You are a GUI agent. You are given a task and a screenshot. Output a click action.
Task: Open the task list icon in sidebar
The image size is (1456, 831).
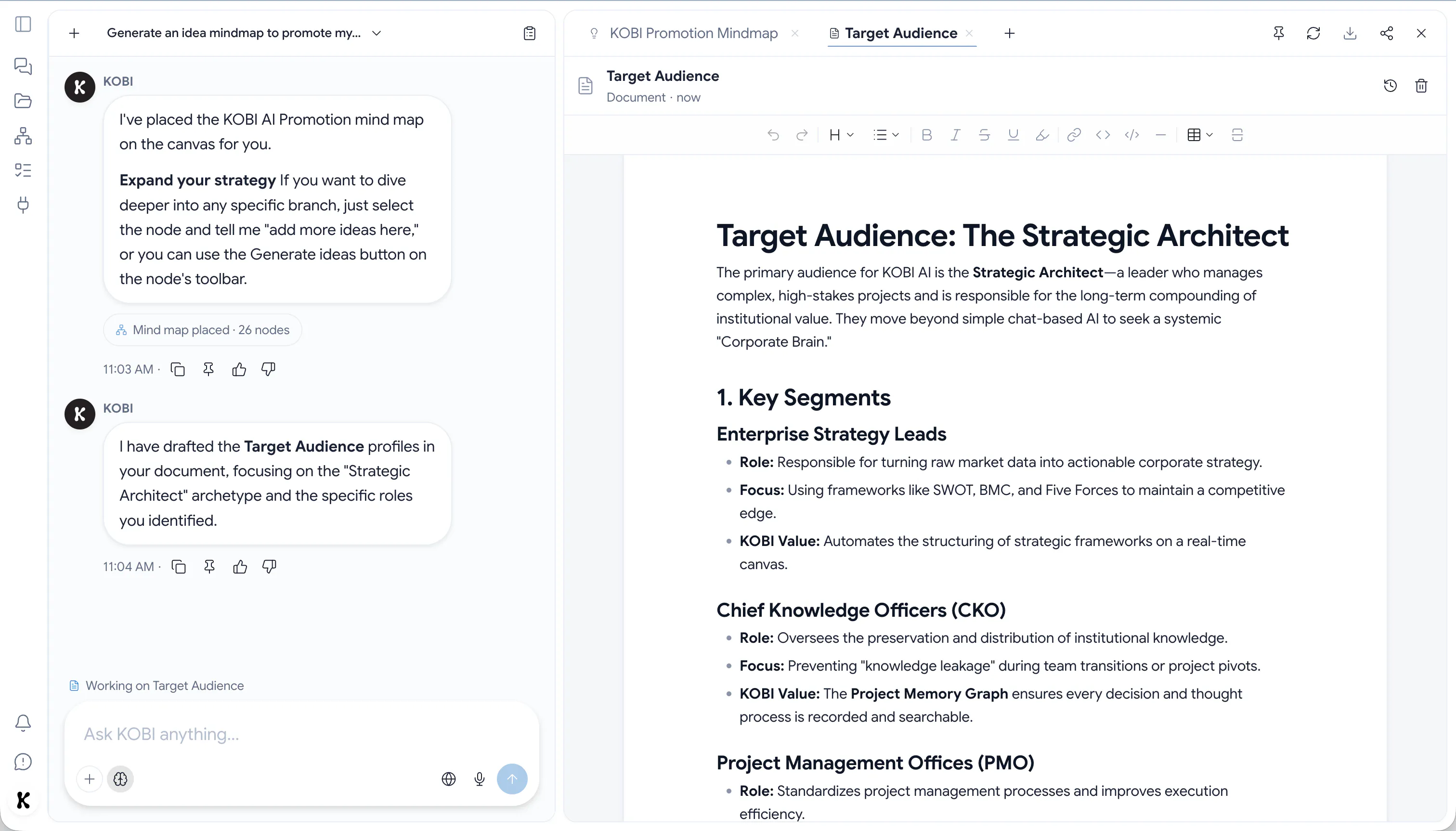[23, 170]
